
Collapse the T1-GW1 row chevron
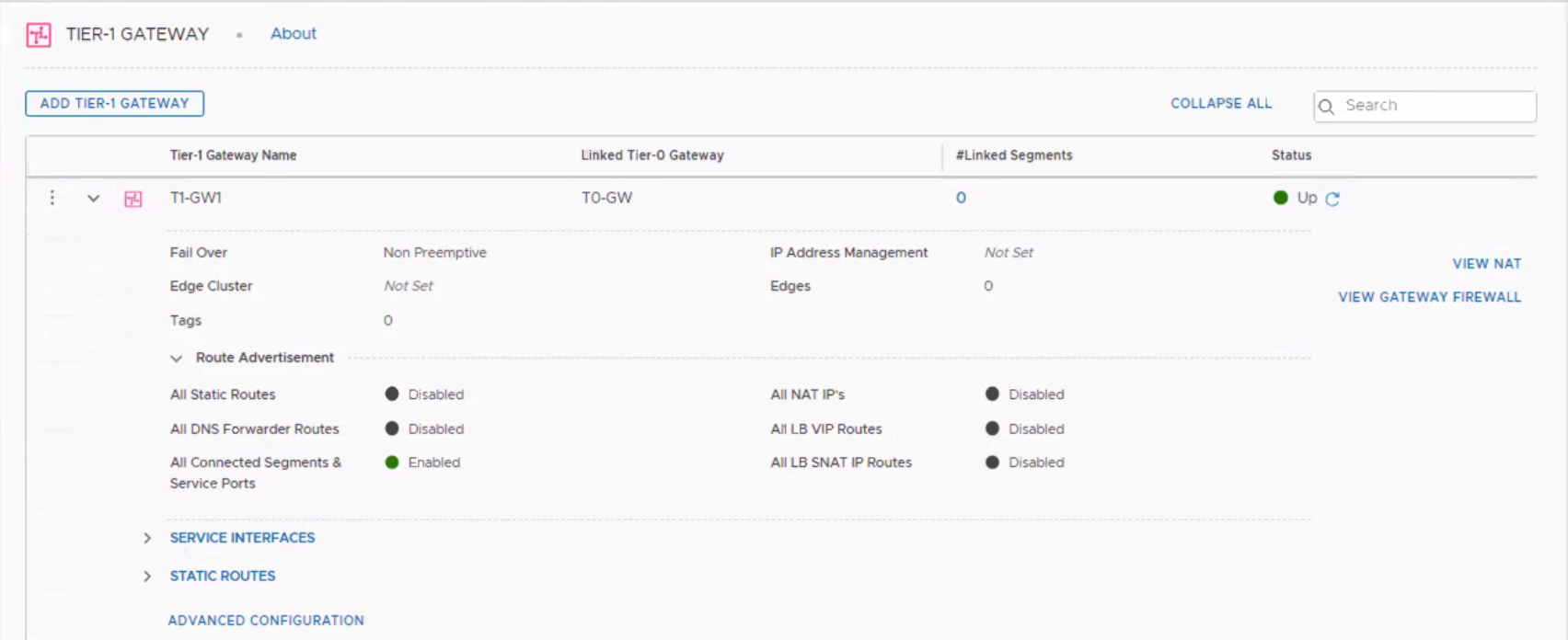click(93, 199)
